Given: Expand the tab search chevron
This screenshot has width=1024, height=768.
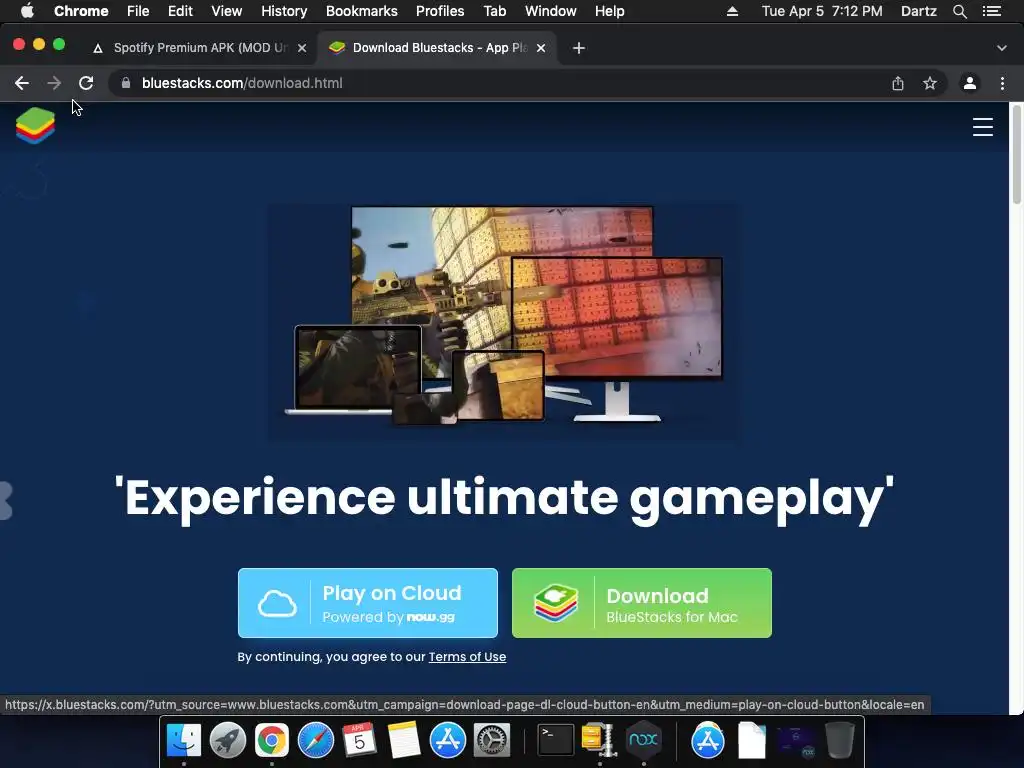Looking at the screenshot, I should coord(1002,48).
